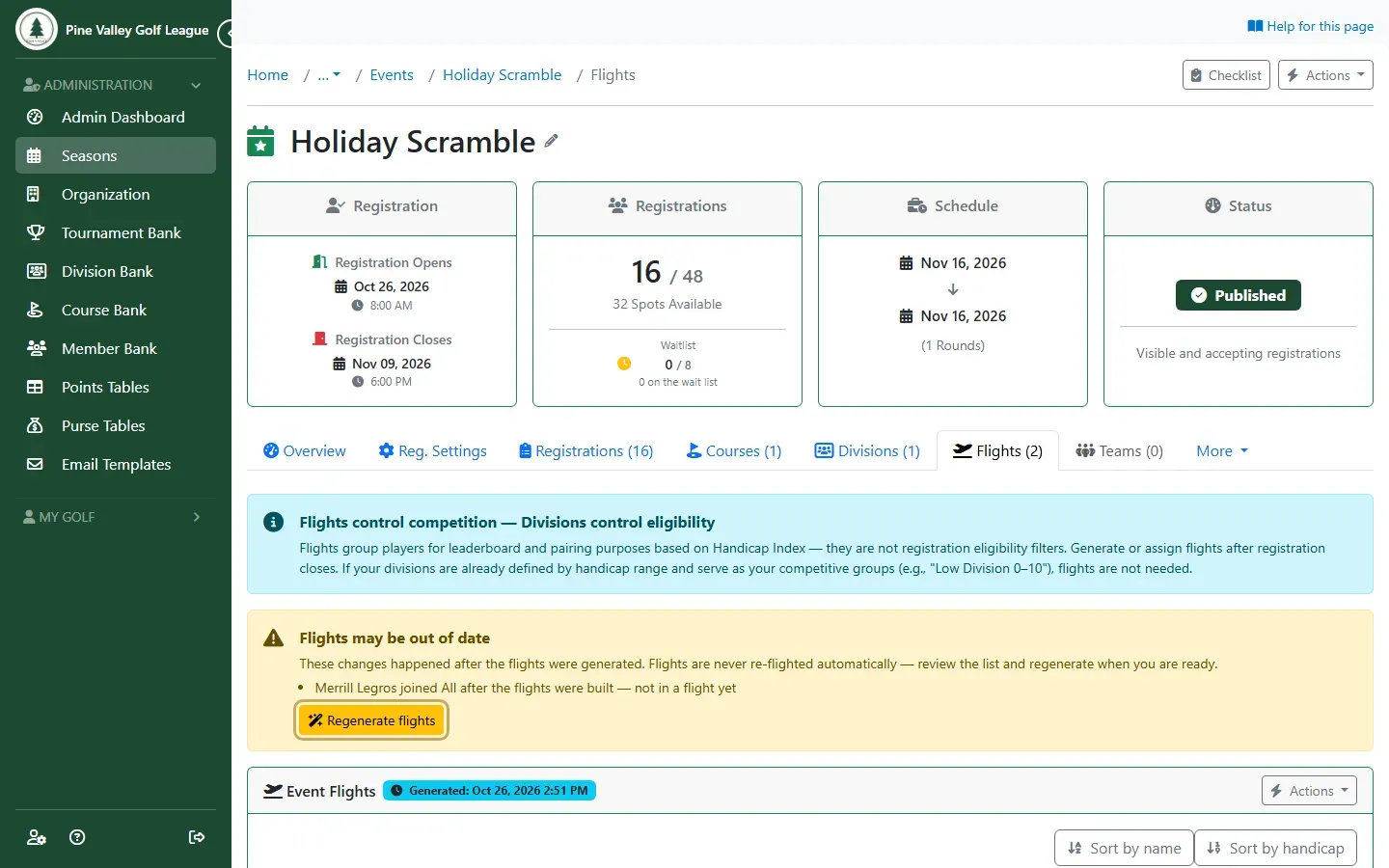1389x868 pixels.
Task: Open the Courses (1) tab
Action: [733, 450]
